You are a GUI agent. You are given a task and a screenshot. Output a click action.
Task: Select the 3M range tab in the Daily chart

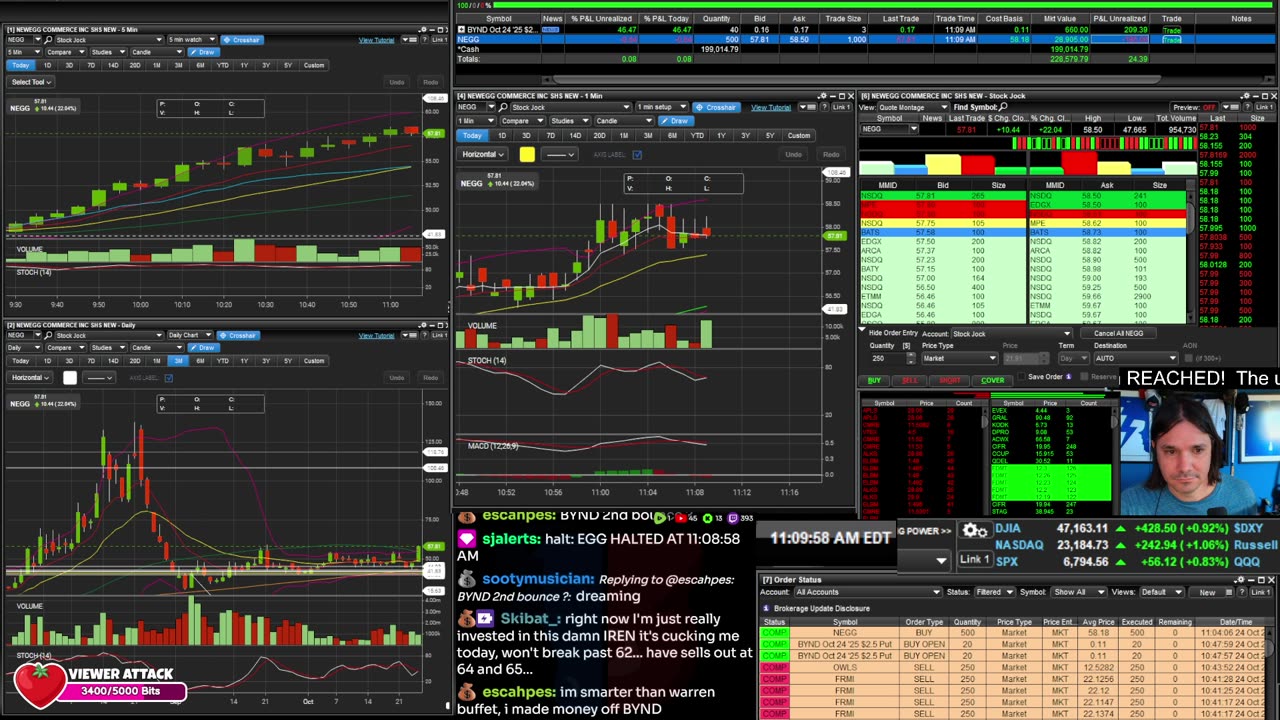[178, 360]
